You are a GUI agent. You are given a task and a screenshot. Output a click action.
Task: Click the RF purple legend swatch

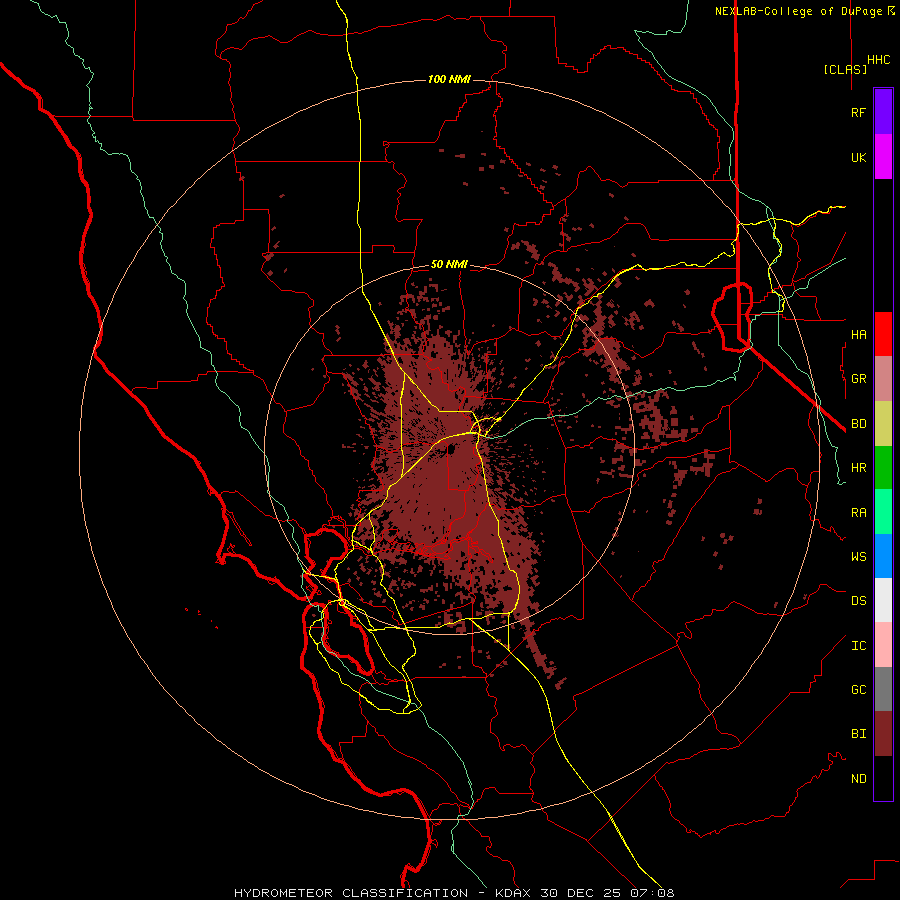[883, 112]
